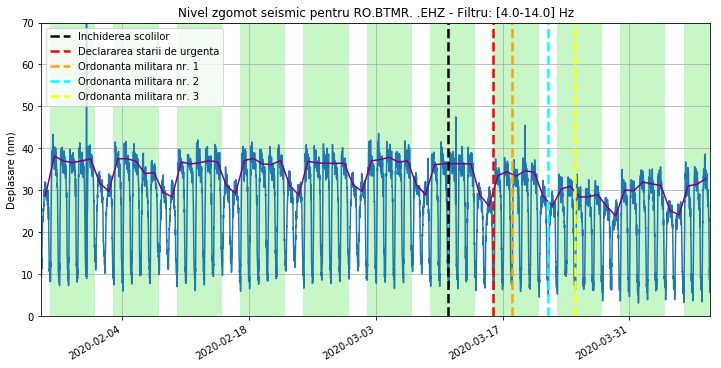Click the 'Inchiderea scolilor' legend label
The image size is (721, 368).
coord(124,36)
